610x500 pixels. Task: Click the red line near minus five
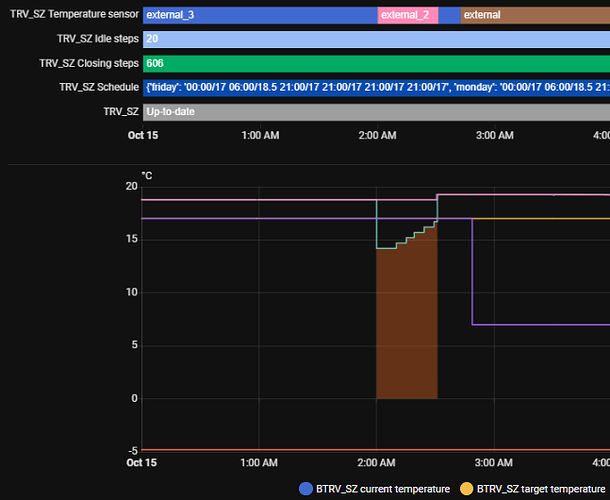click(300, 450)
